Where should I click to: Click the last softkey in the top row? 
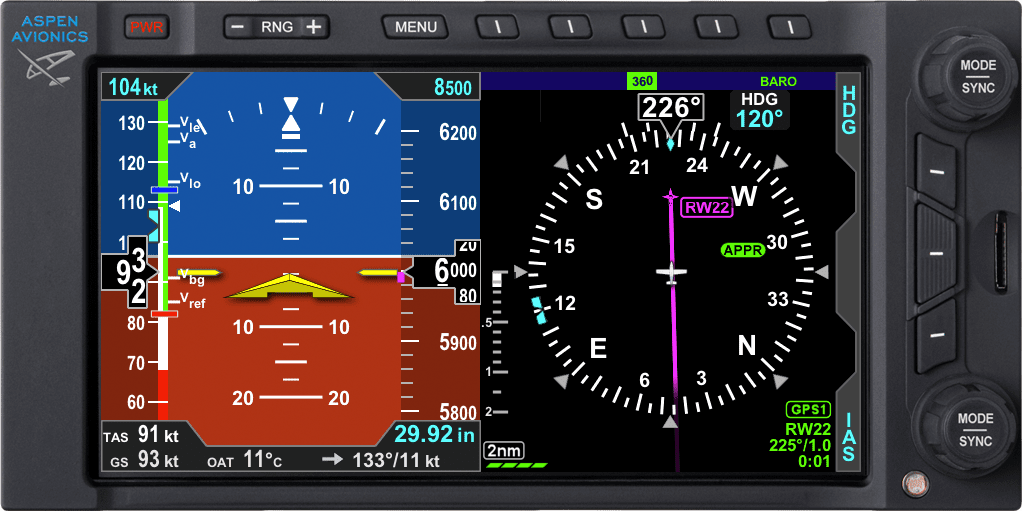point(790,27)
